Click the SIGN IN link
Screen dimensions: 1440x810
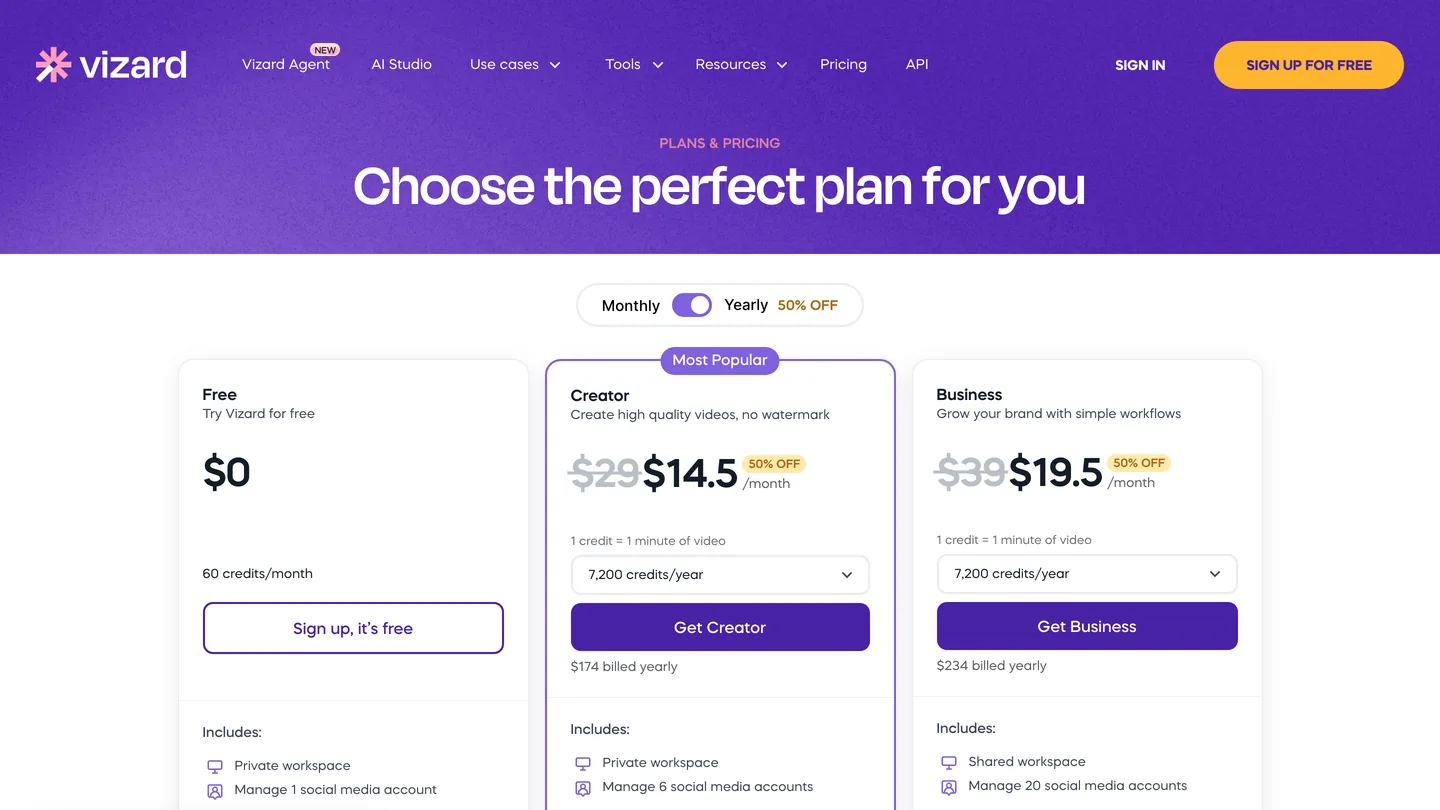[x=1140, y=65]
